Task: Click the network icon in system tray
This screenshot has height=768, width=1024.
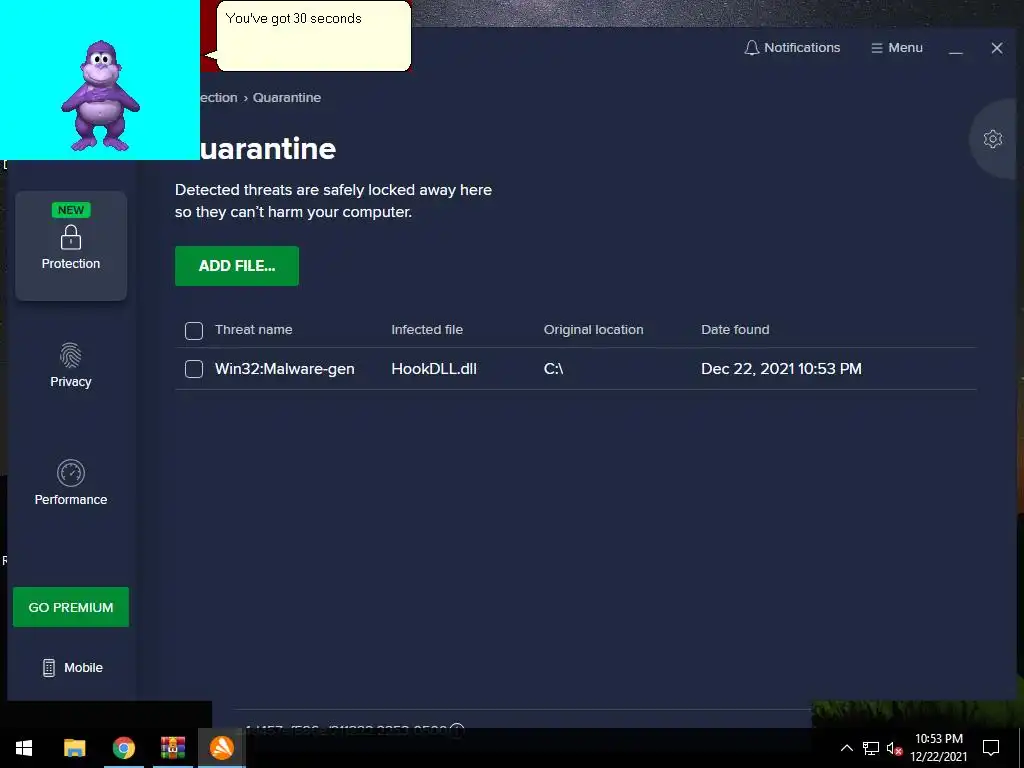Action: (x=871, y=748)
